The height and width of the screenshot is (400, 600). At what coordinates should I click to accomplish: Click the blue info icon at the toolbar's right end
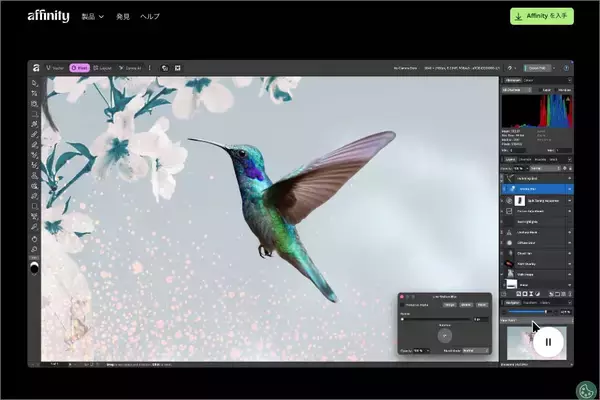point(566,68)
